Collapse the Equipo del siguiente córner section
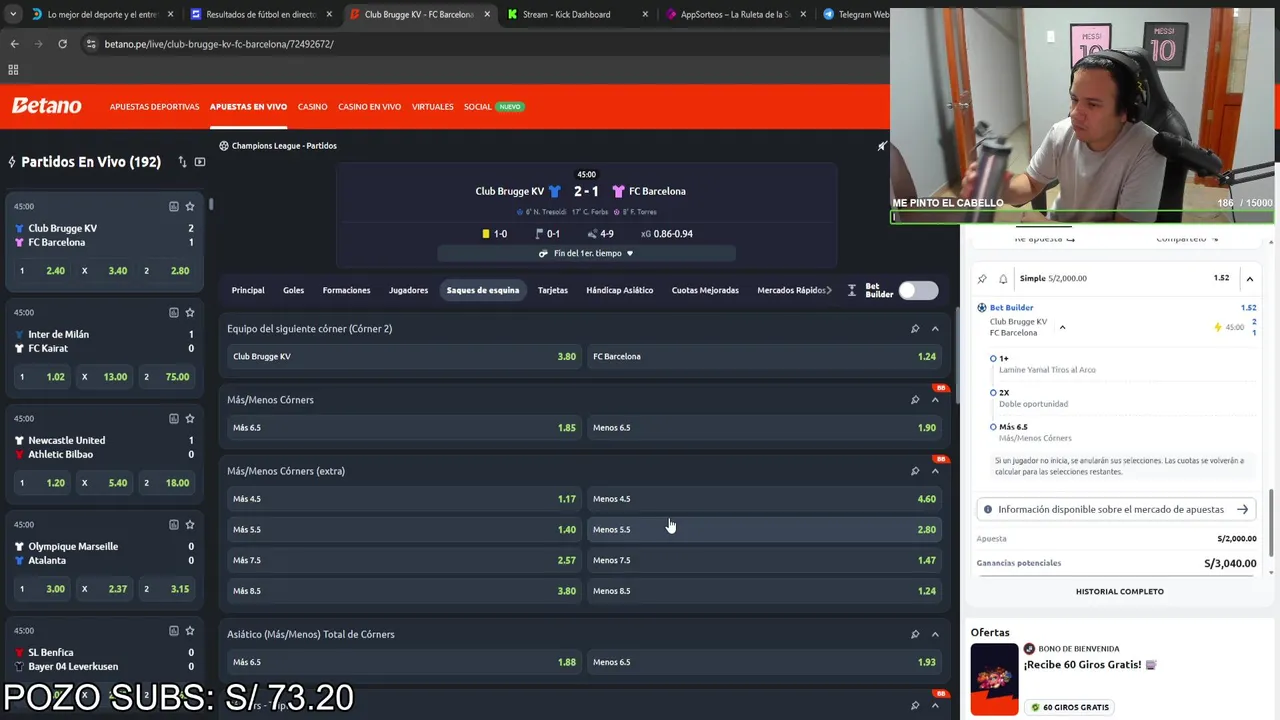 point(935,329)
